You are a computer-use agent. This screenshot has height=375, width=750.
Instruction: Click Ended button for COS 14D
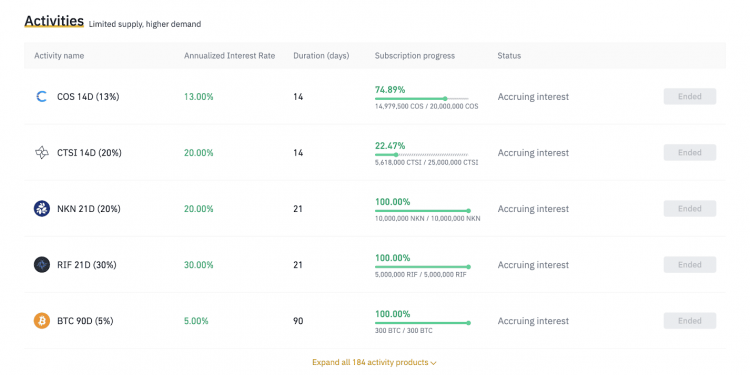pos(690,97)
